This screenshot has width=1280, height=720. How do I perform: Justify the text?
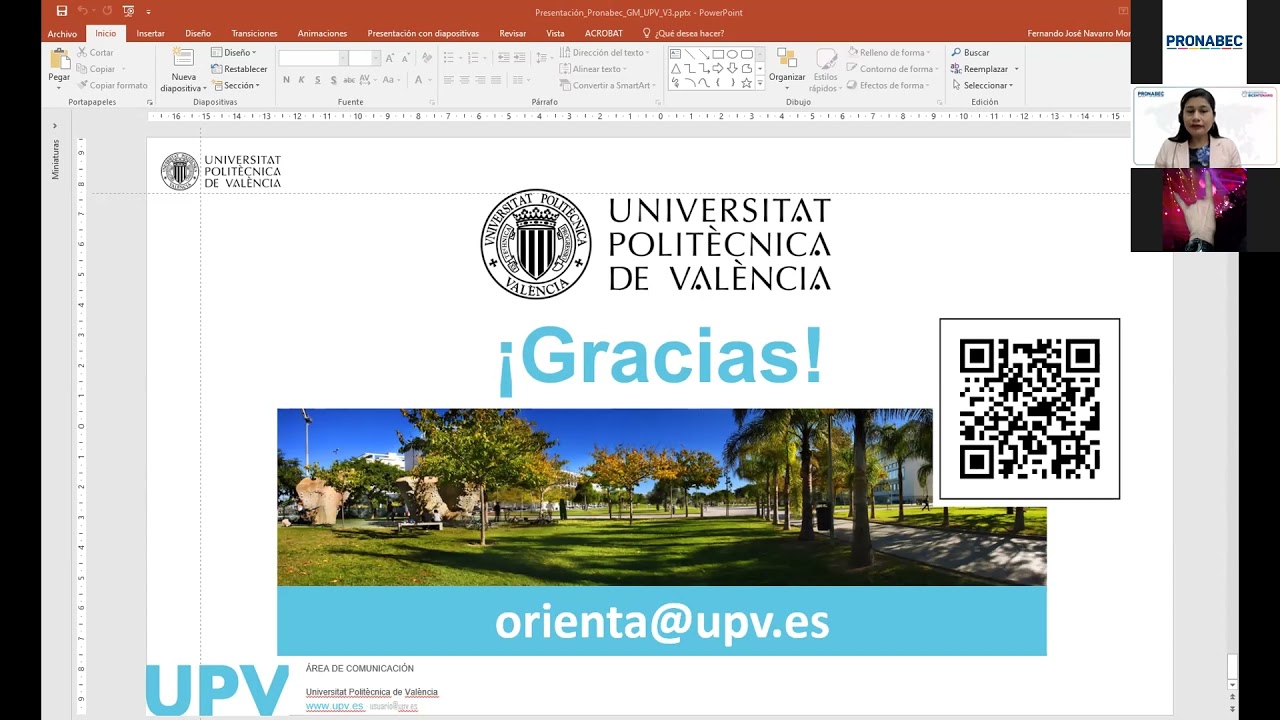coord(496,80)
